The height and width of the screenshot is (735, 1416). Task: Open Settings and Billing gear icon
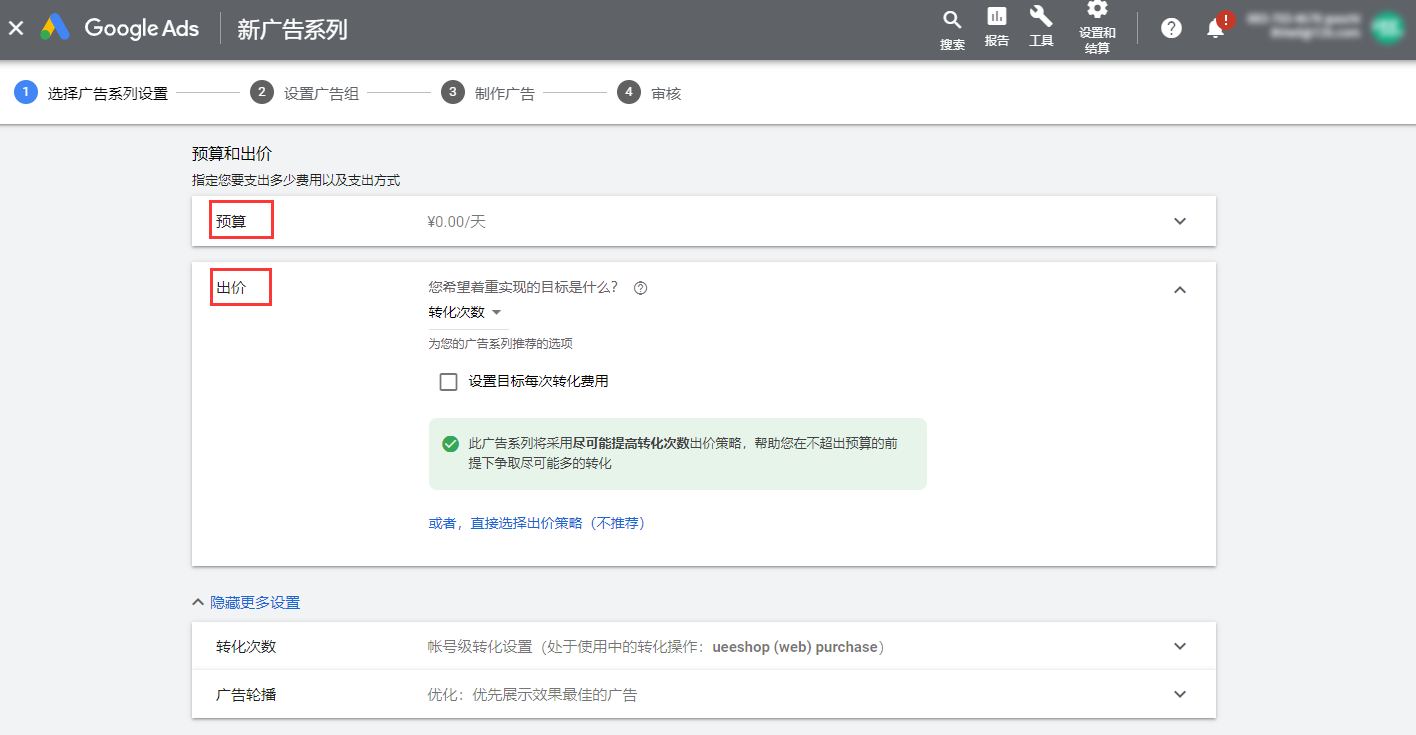[x=1097, y=10]
